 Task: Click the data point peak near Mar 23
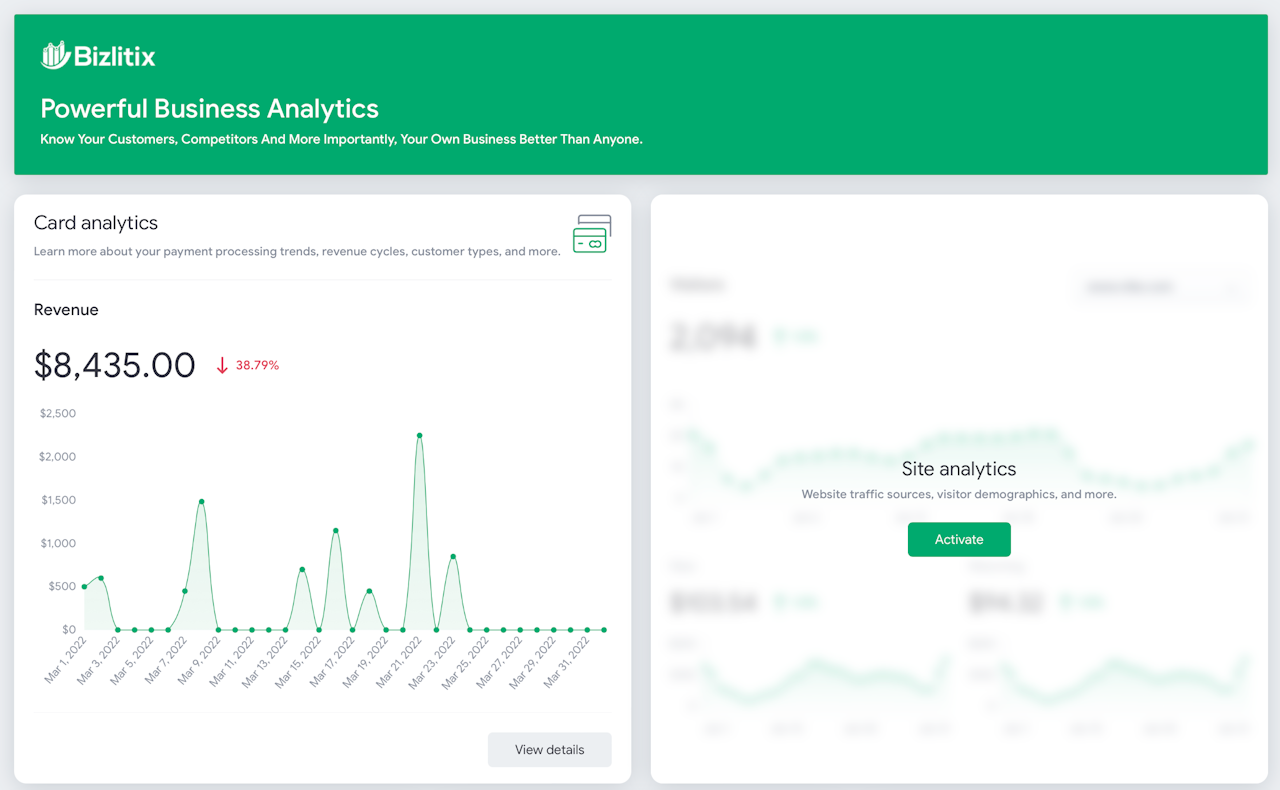[x=453, y=557]
